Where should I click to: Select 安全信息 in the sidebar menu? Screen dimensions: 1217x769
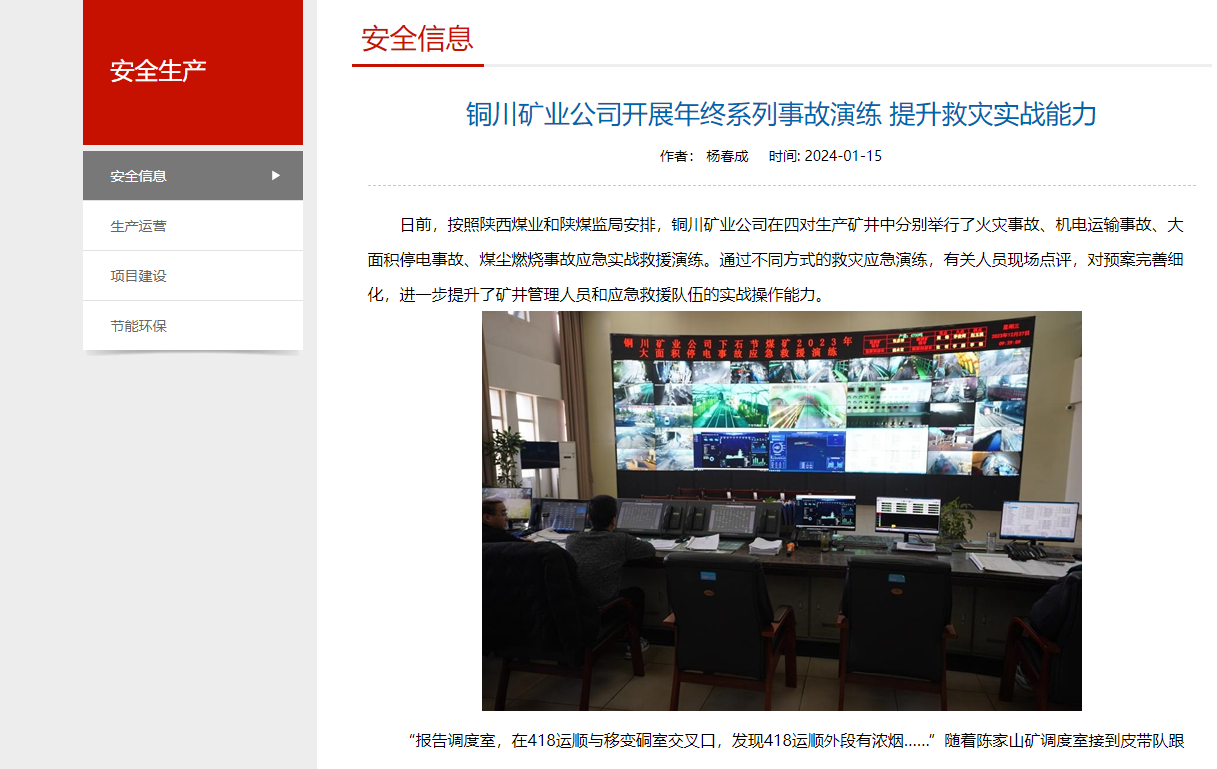coord(139,176)
